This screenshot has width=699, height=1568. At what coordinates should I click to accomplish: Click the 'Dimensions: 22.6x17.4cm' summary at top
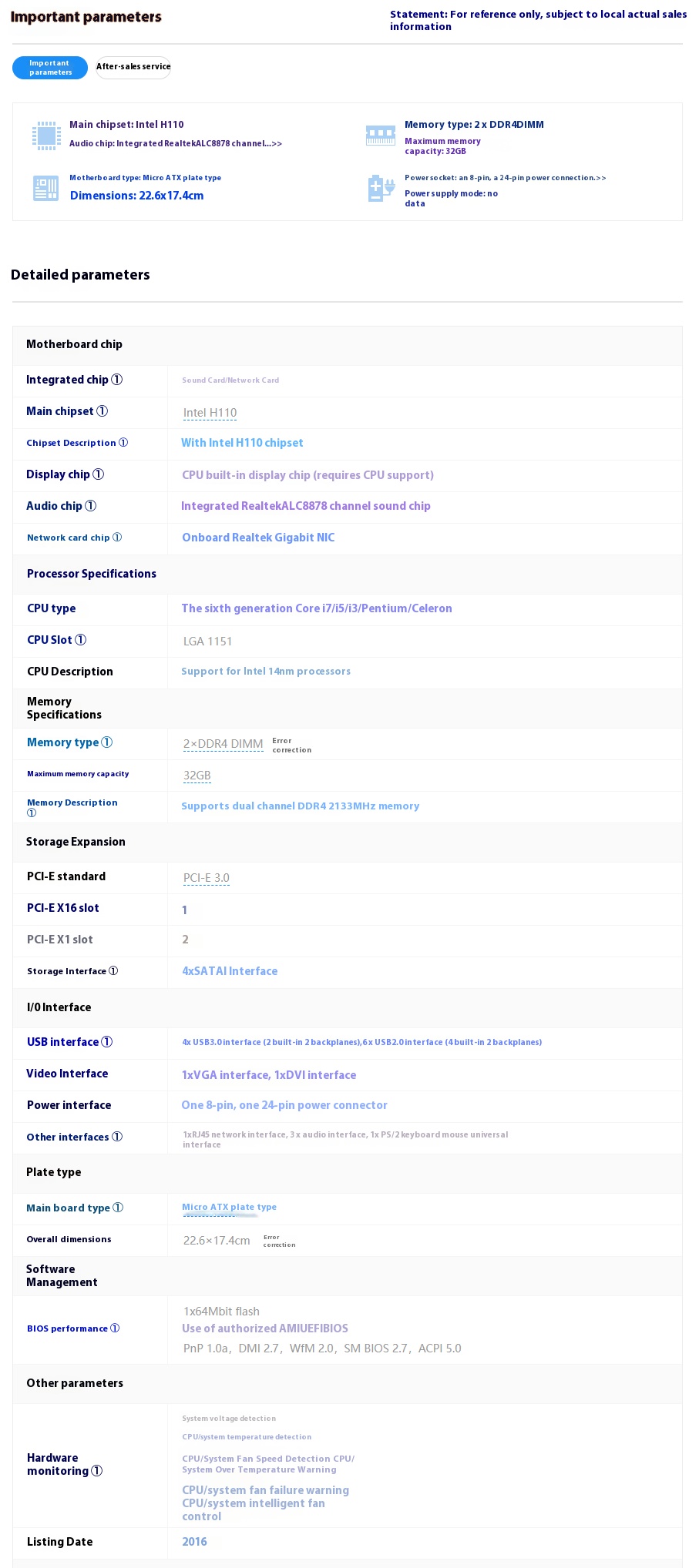(137, 196)
